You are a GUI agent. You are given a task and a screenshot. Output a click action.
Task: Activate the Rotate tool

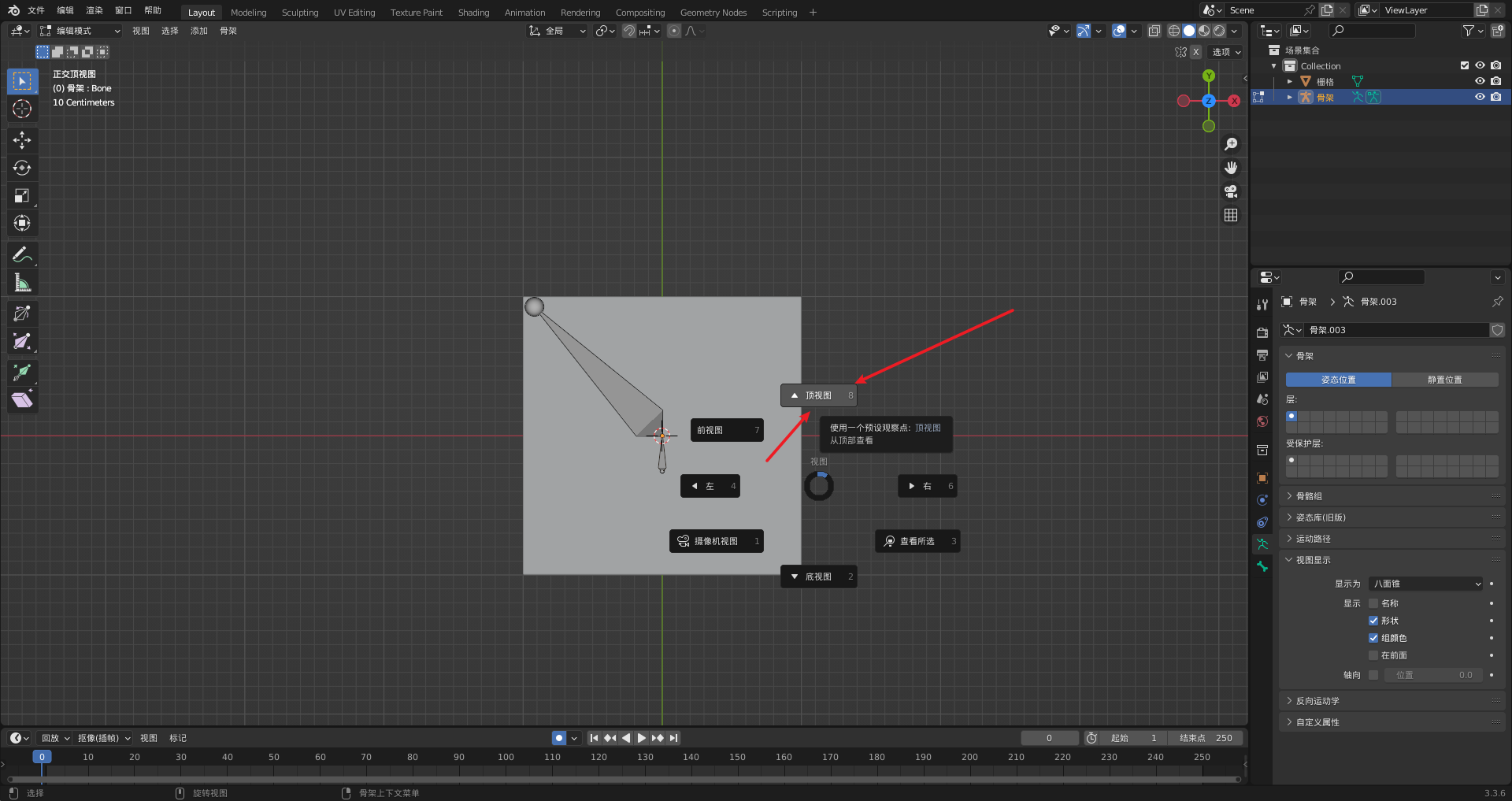click(22, 168)
